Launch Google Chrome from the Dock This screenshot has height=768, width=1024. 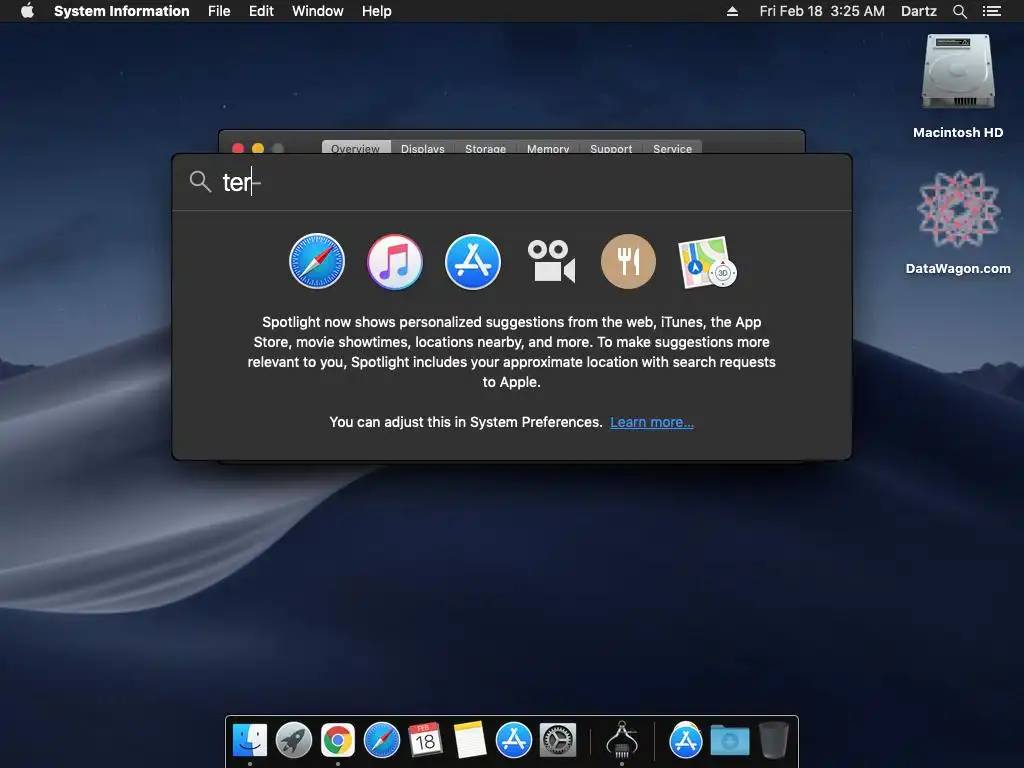(x=338, y=741)
